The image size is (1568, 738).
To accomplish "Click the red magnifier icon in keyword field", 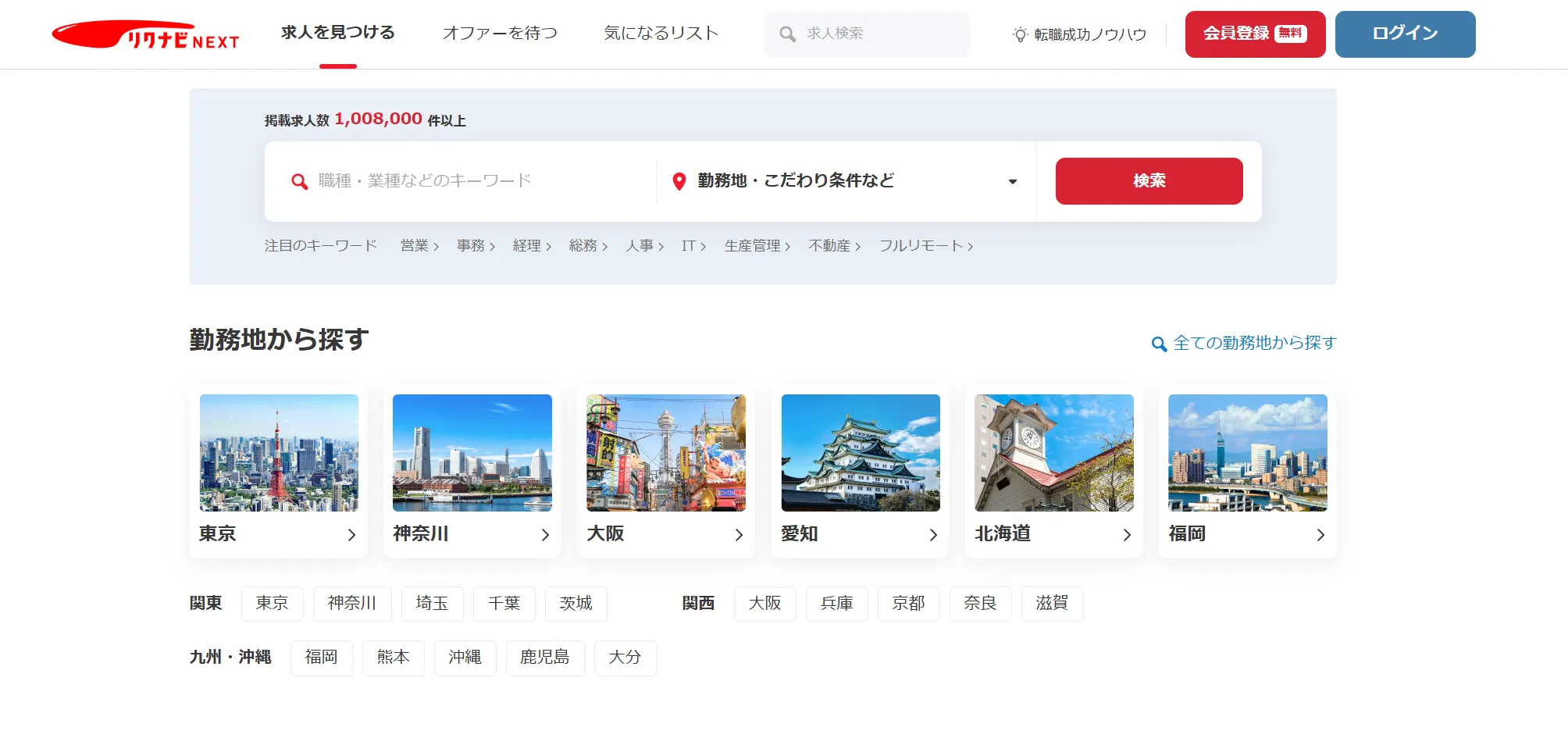I will pos(299,181).
